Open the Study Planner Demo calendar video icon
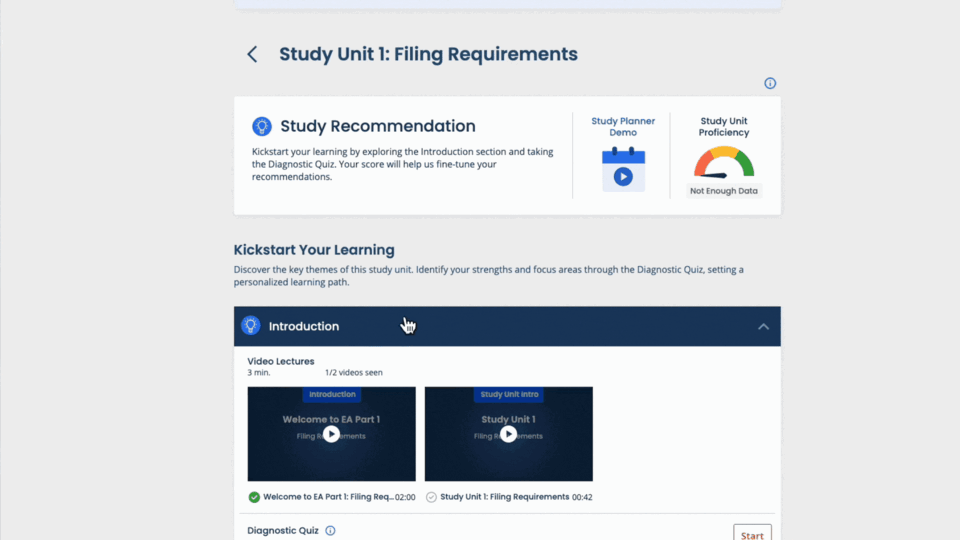The image size is (960, 540). (623, 168)
